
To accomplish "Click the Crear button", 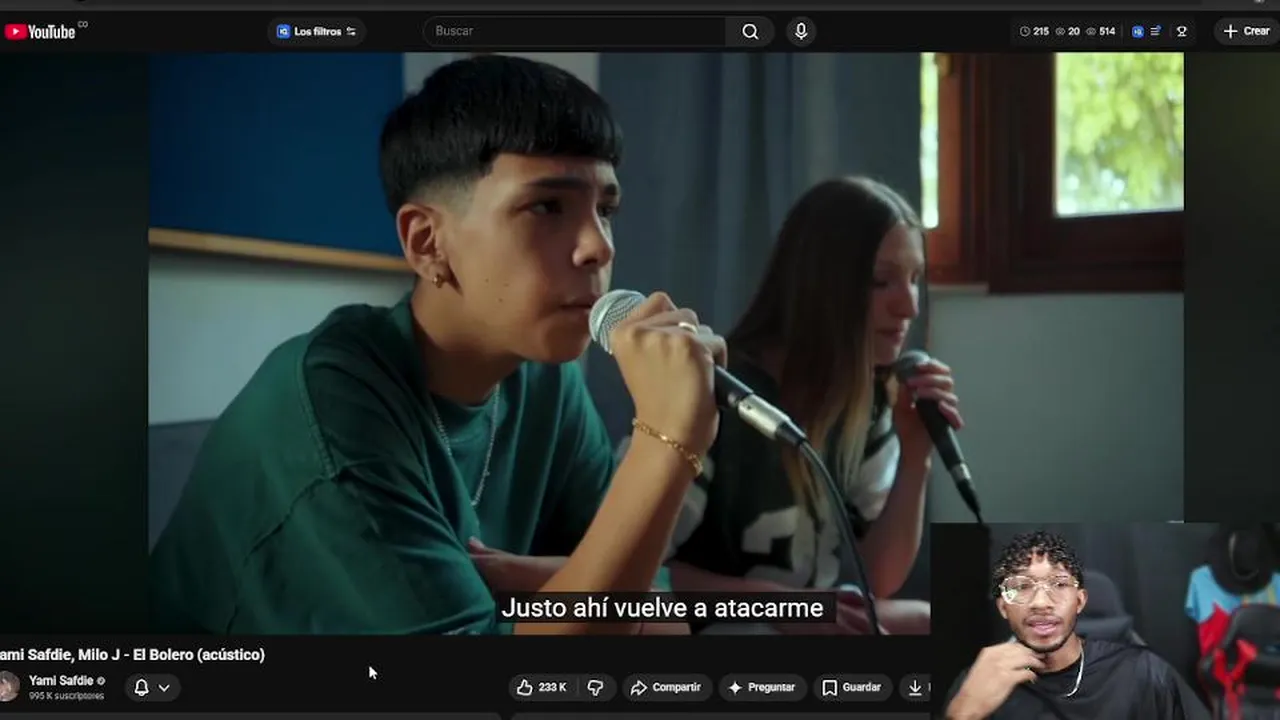I will (1246, 31).
